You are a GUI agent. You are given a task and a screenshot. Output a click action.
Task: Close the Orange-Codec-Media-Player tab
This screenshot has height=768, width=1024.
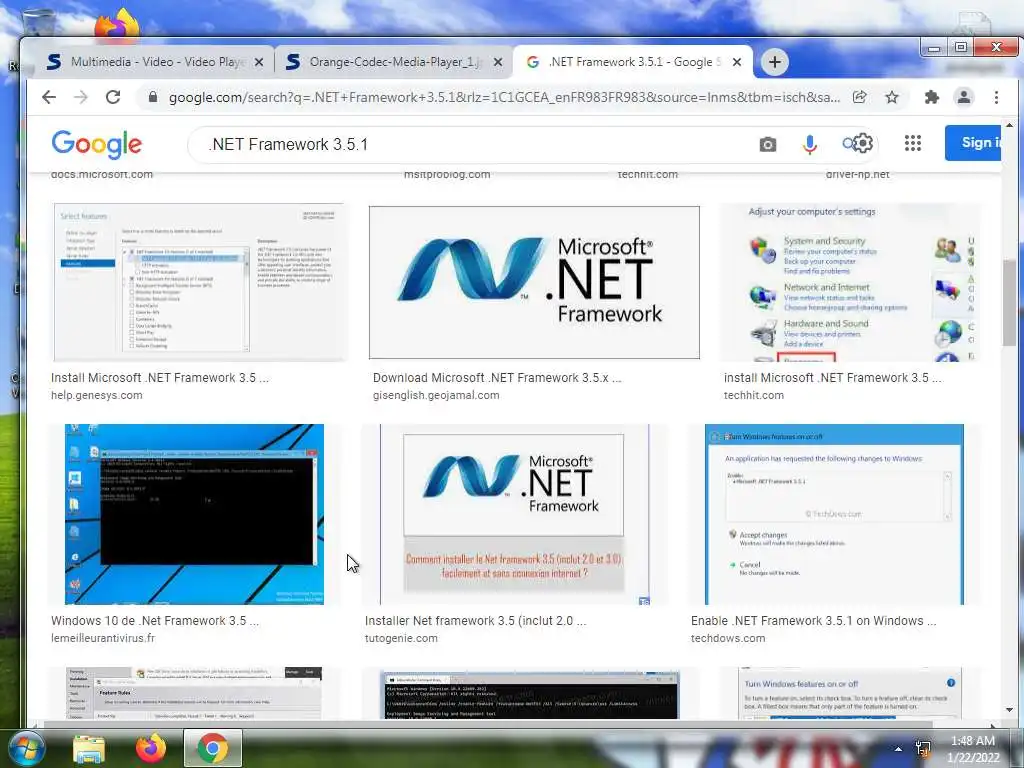pos(498,62)
